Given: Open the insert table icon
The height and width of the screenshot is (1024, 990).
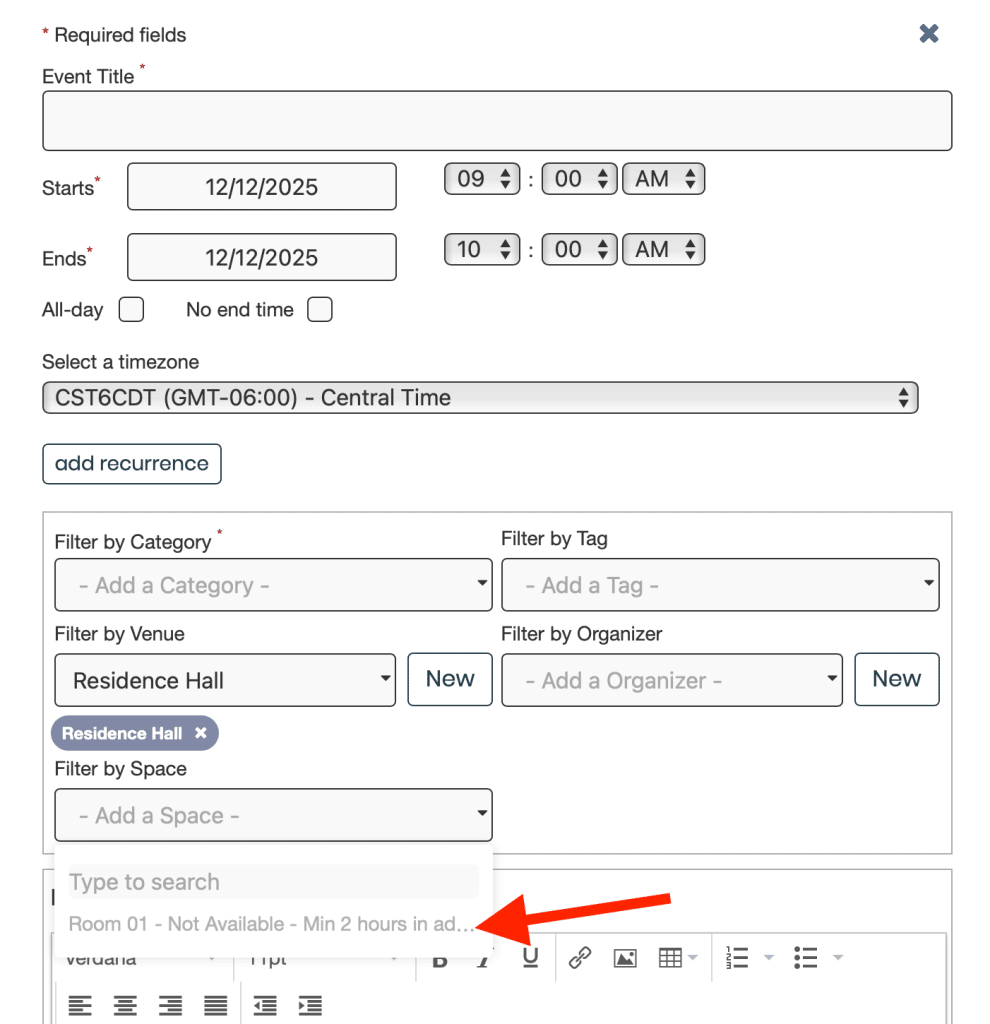Looking at the screenshot, I should pyautogui.click(x=670, y=958).
